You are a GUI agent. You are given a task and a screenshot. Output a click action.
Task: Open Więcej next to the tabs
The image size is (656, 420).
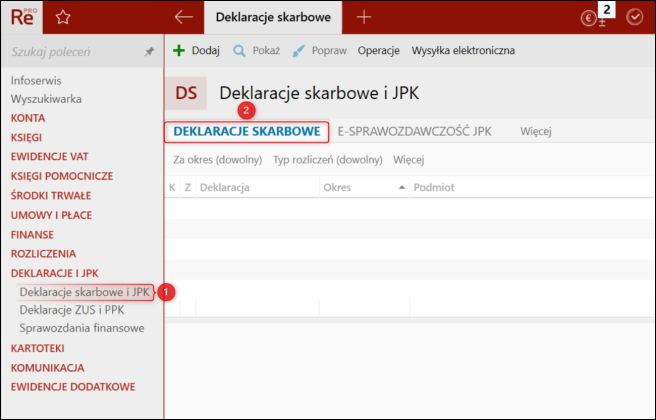(x=536, y=131)
